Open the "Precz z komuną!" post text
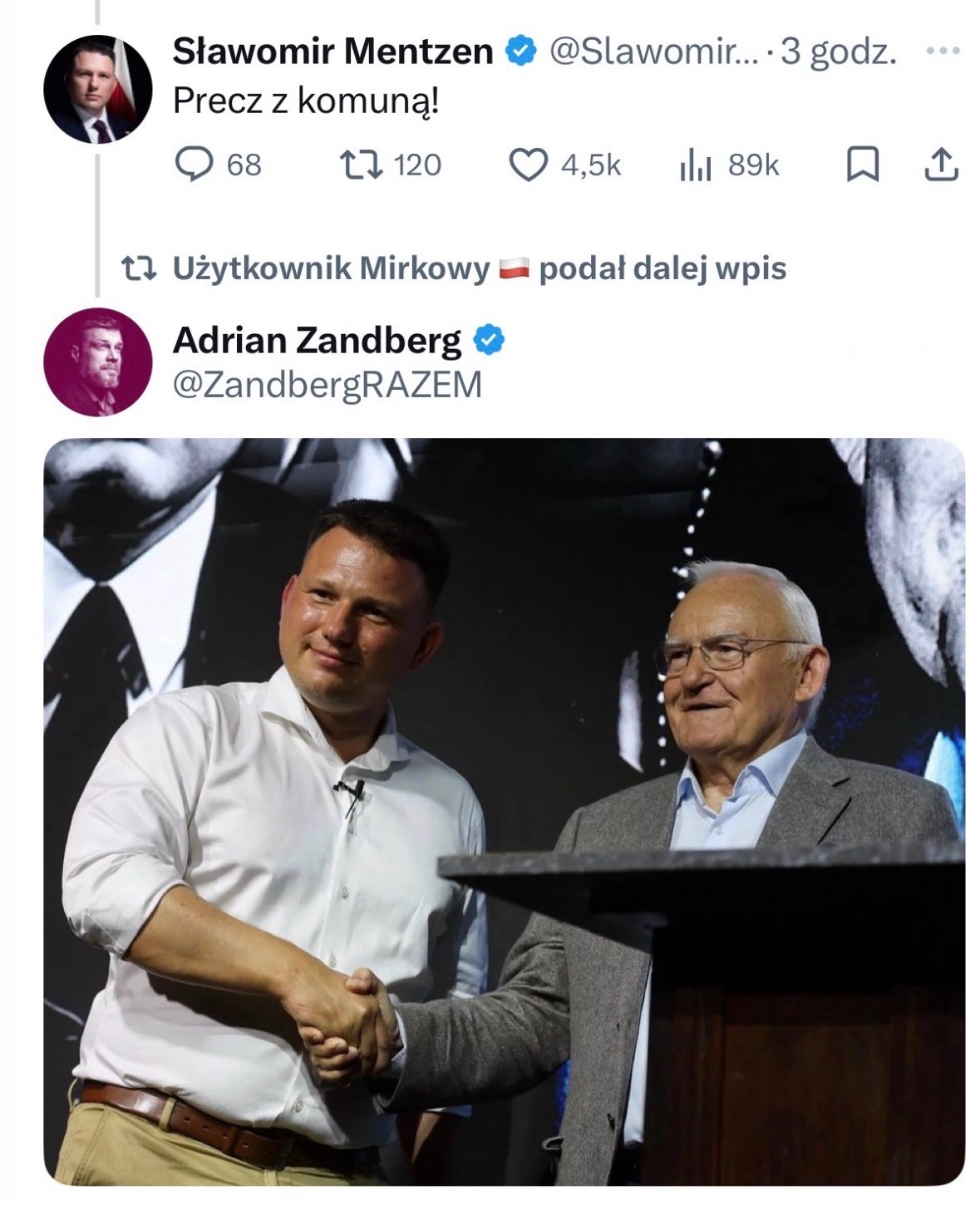980x1205 pixels. pos(305,101)
